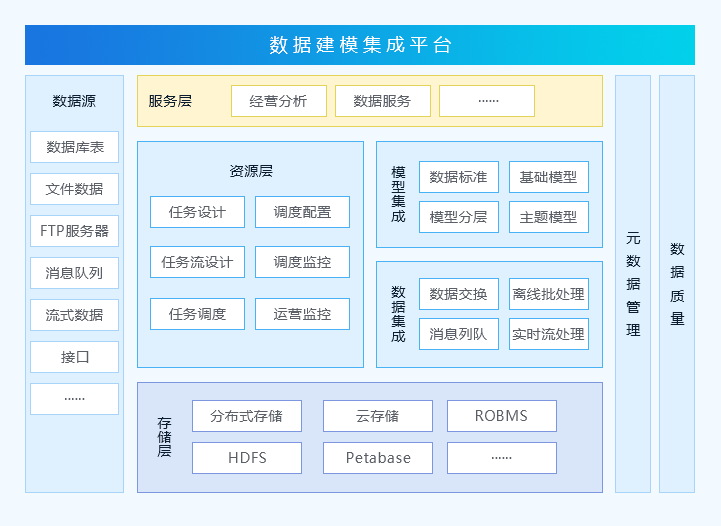
Task: Click the 主题模型 box
Action: [549, 217]
